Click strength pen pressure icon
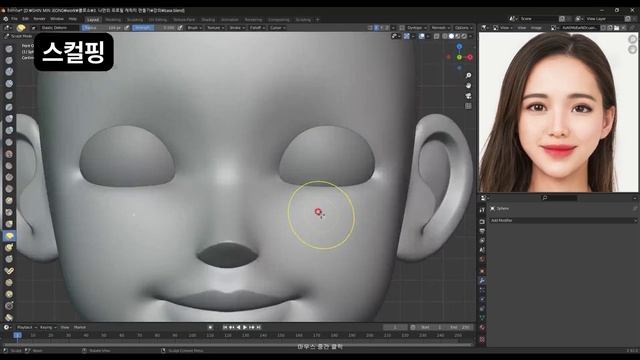The height and width of the screenshot is (360, 640). pos(180,28)
